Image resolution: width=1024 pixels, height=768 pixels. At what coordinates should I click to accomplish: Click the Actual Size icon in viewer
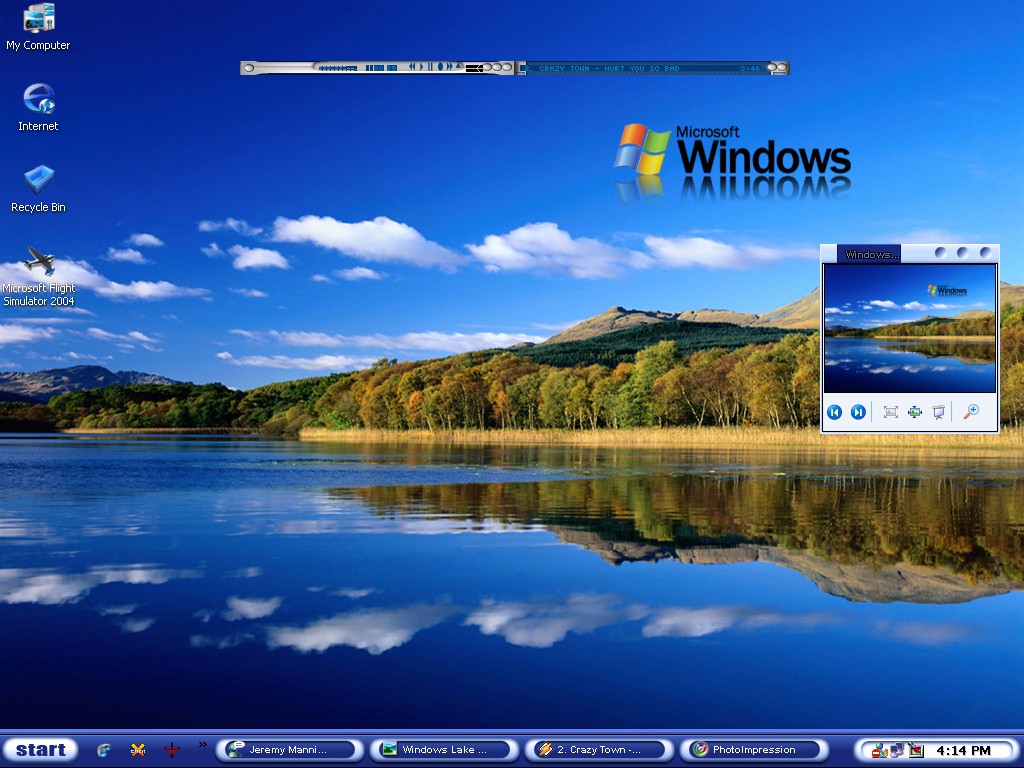[x=914, y=412]
